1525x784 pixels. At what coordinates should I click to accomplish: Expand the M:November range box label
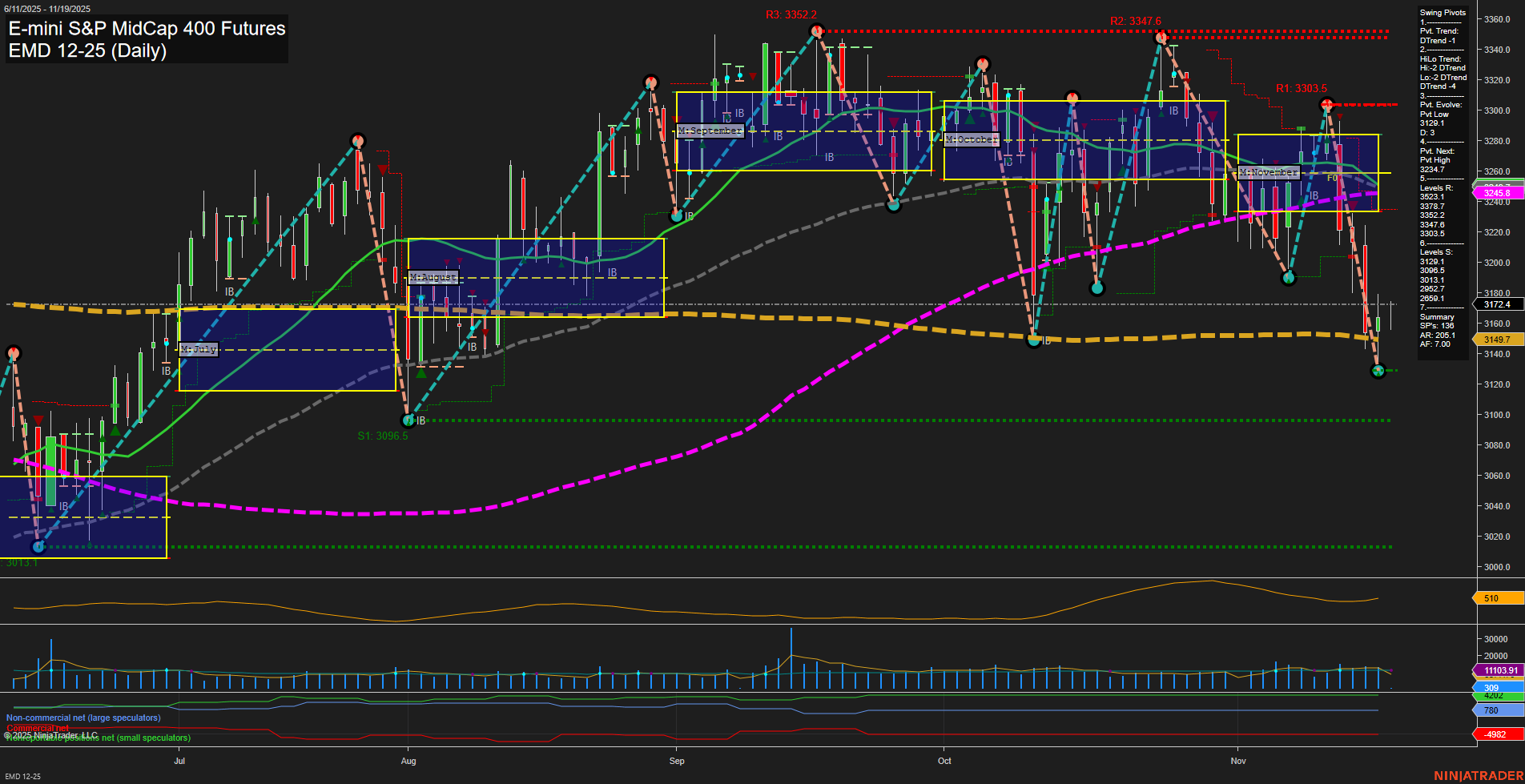point(1269,171)
